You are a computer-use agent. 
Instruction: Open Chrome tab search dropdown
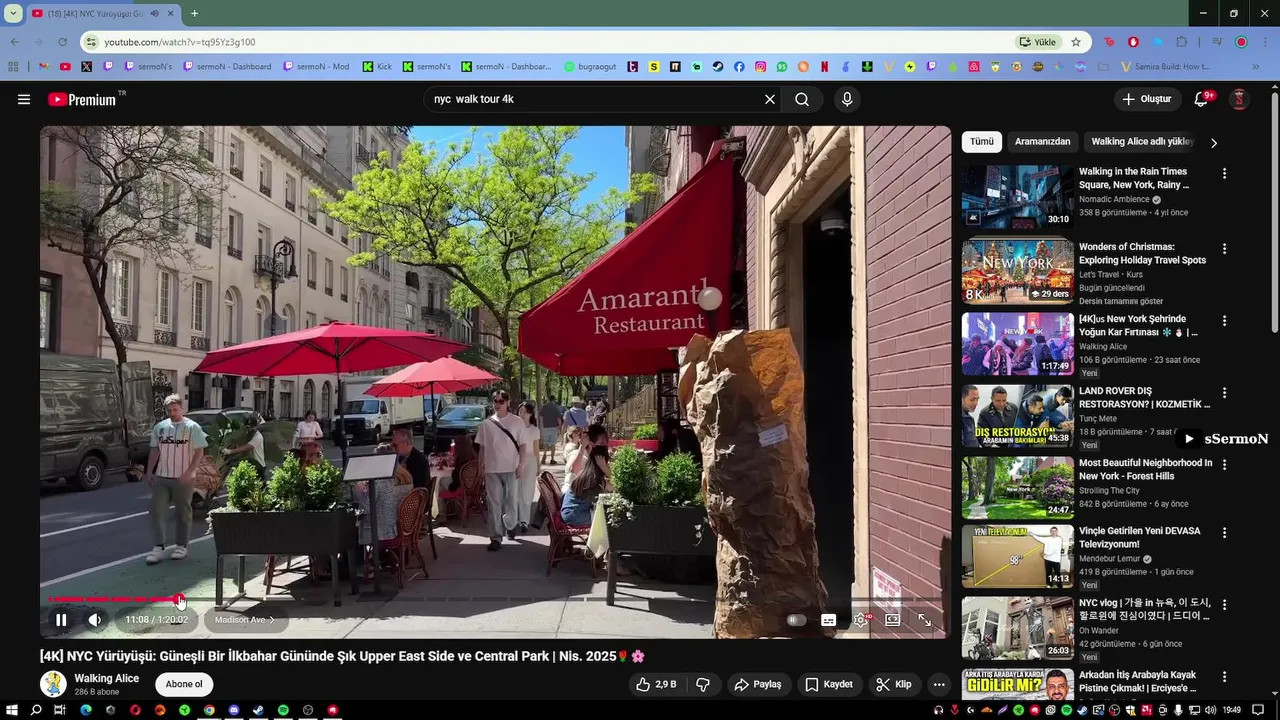[x=13, y=13]
